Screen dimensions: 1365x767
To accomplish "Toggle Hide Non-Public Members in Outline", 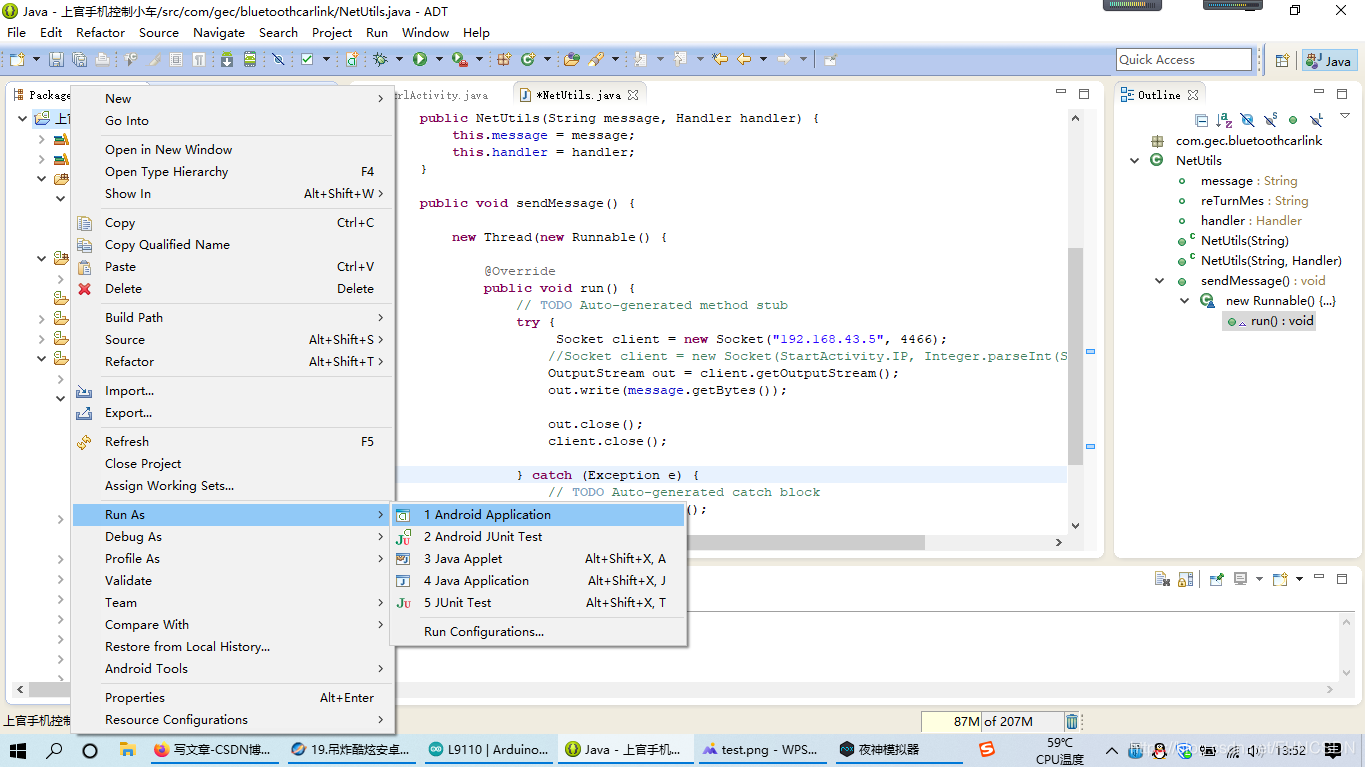I will (x=1293, y=120).
